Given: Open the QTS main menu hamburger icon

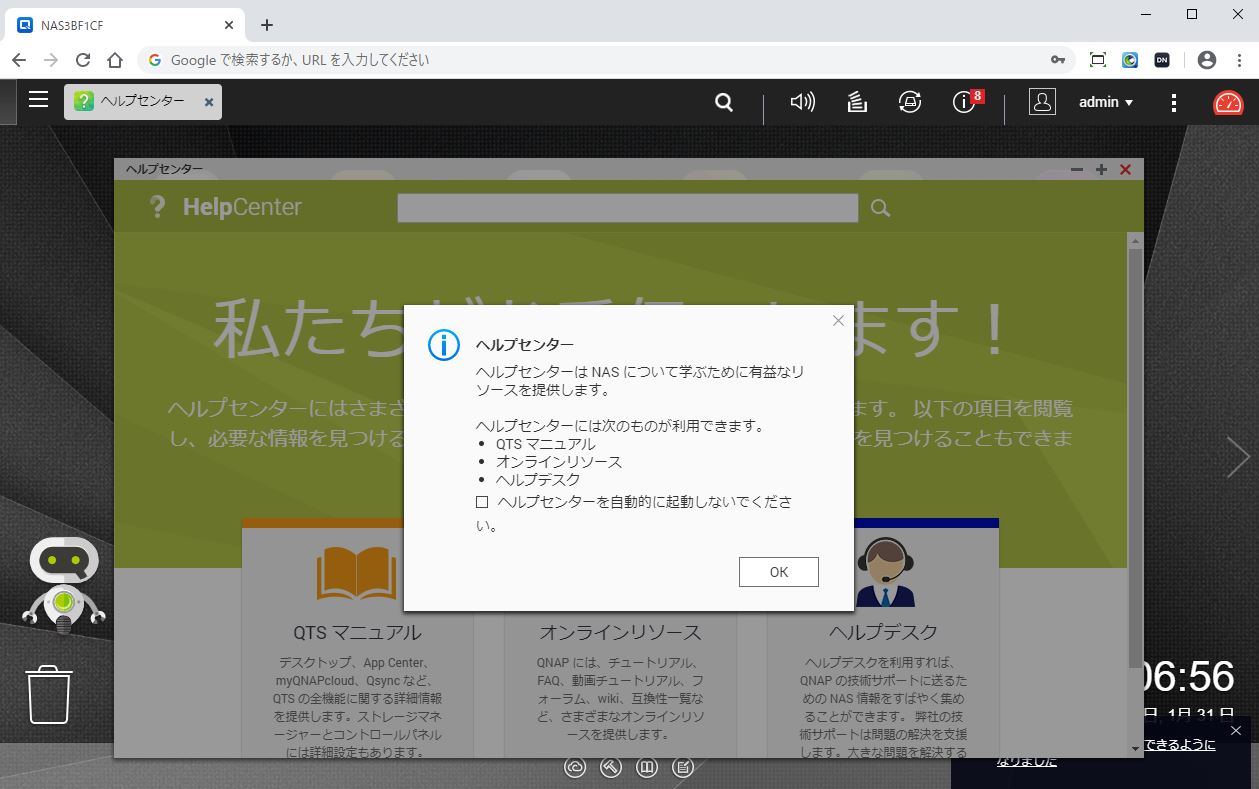Looking at the screenshot, I should [x=38, y=99].
